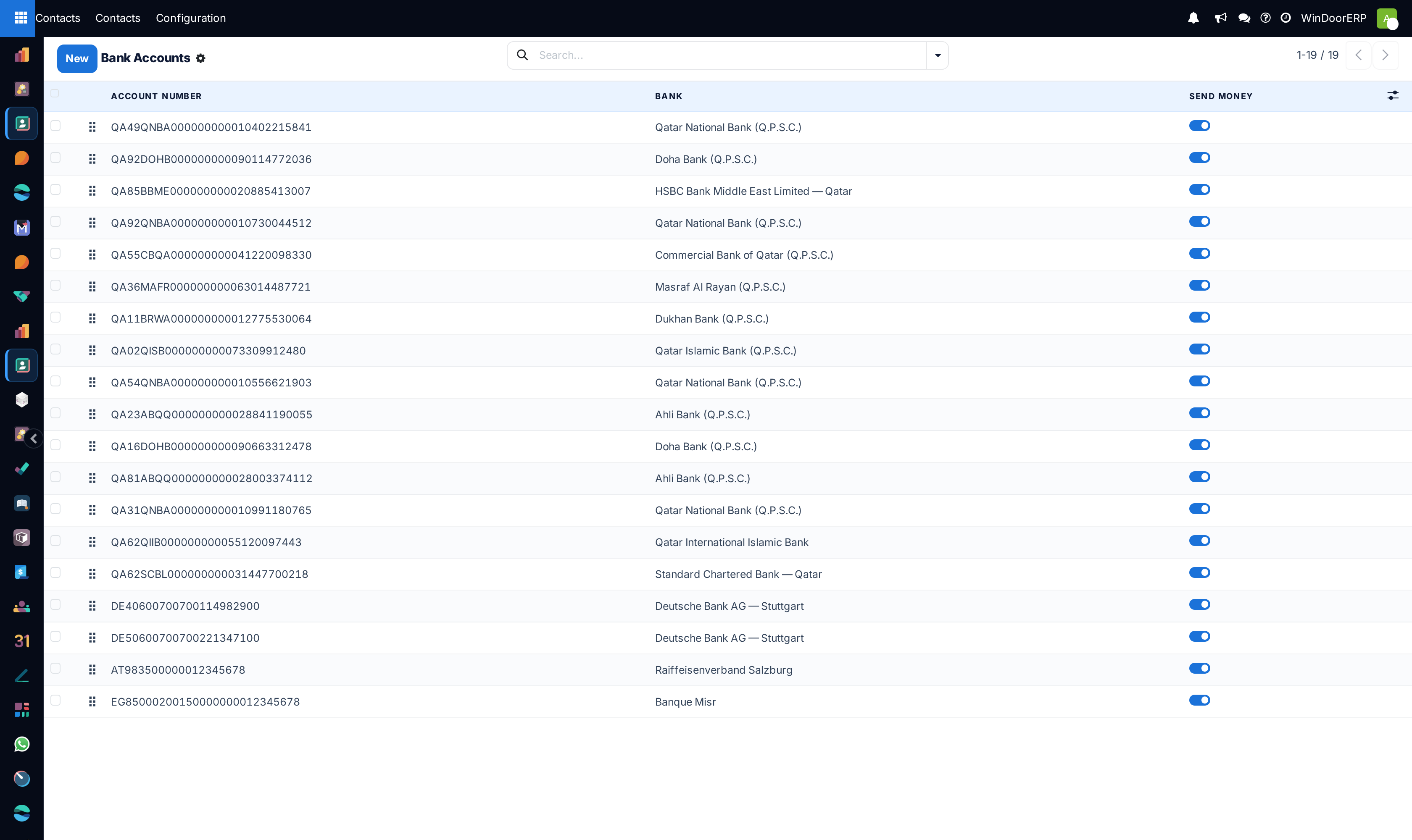This screenshot has width=1412, height=840.
Task: Open the dollar invoice app in sidebar
Action: click(x=21, y=572)
